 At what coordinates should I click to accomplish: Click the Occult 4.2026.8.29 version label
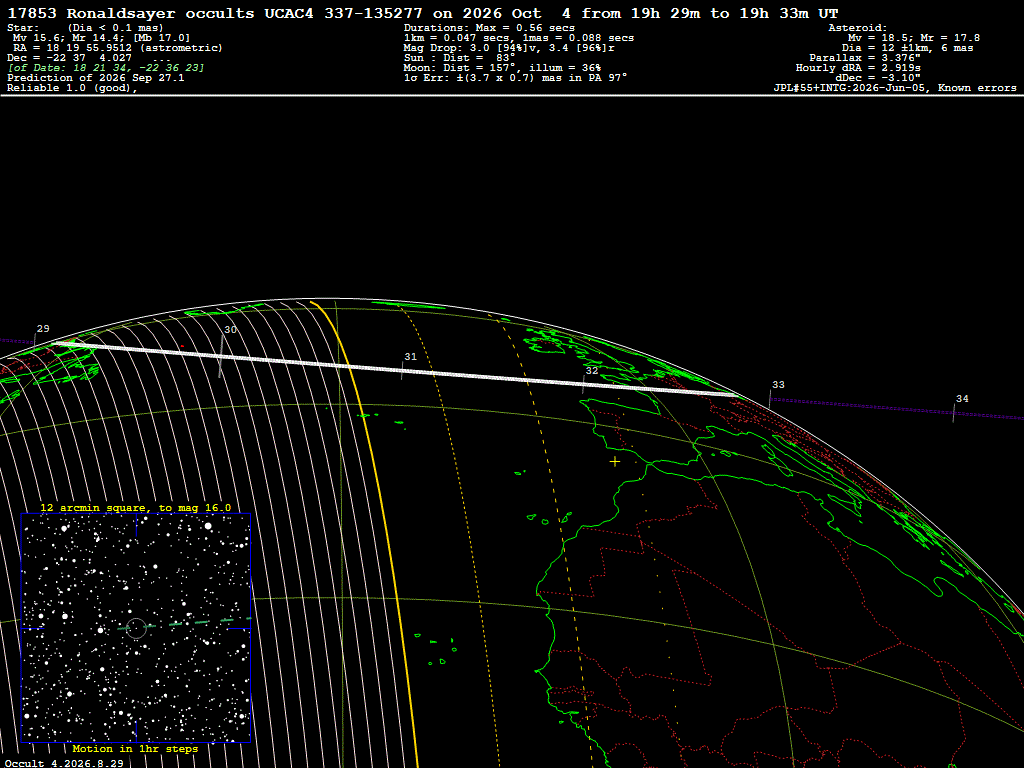[65, 763]
